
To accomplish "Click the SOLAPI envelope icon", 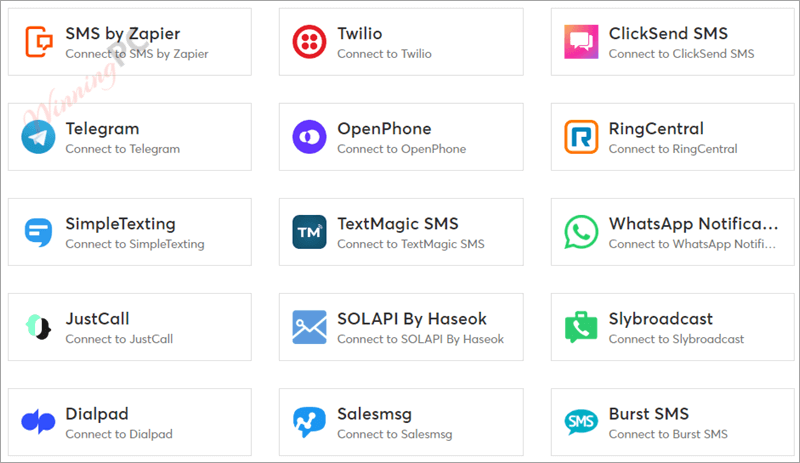I will [309, 327].
